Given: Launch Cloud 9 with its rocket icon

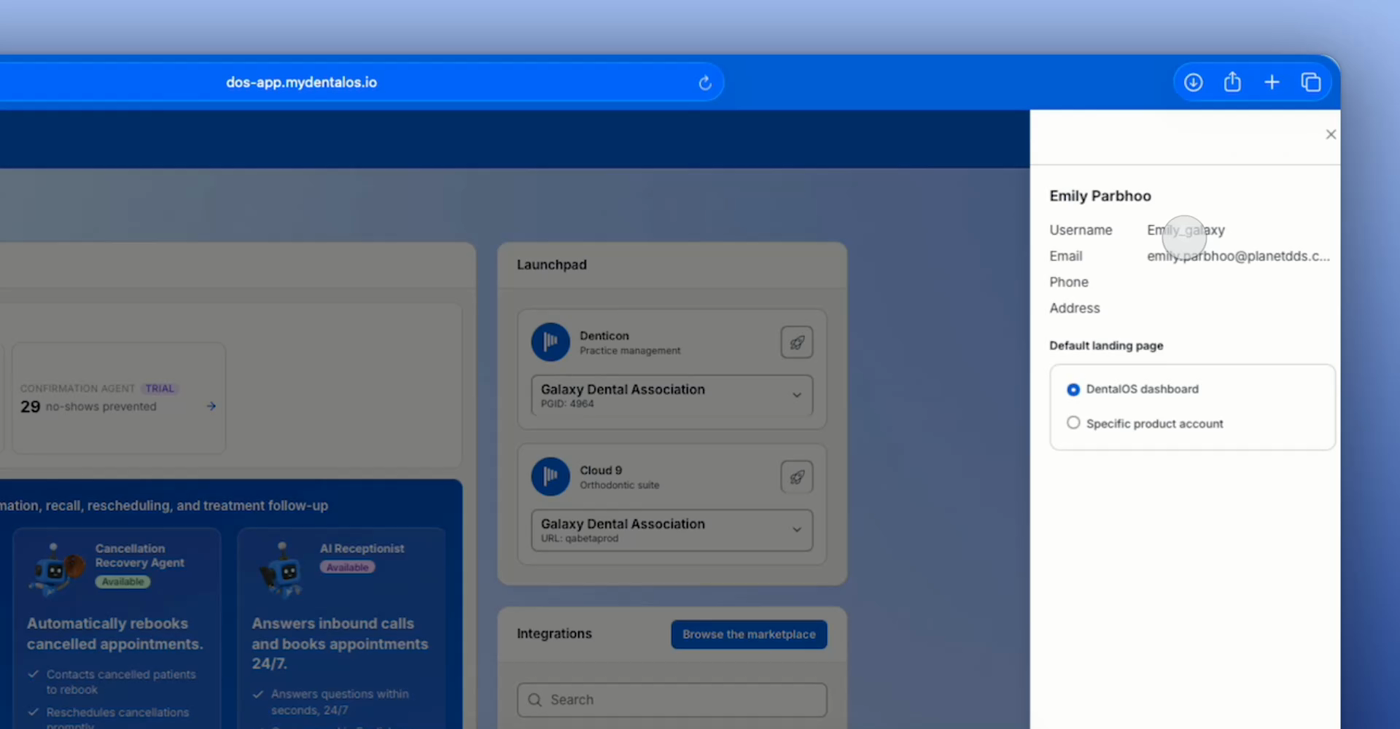Looking at the screenshot, I should point(797,477).
